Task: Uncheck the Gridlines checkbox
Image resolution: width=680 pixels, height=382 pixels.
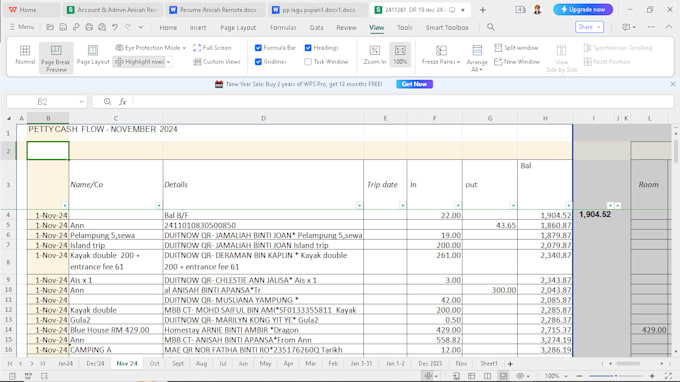Action: click(258, 62)
